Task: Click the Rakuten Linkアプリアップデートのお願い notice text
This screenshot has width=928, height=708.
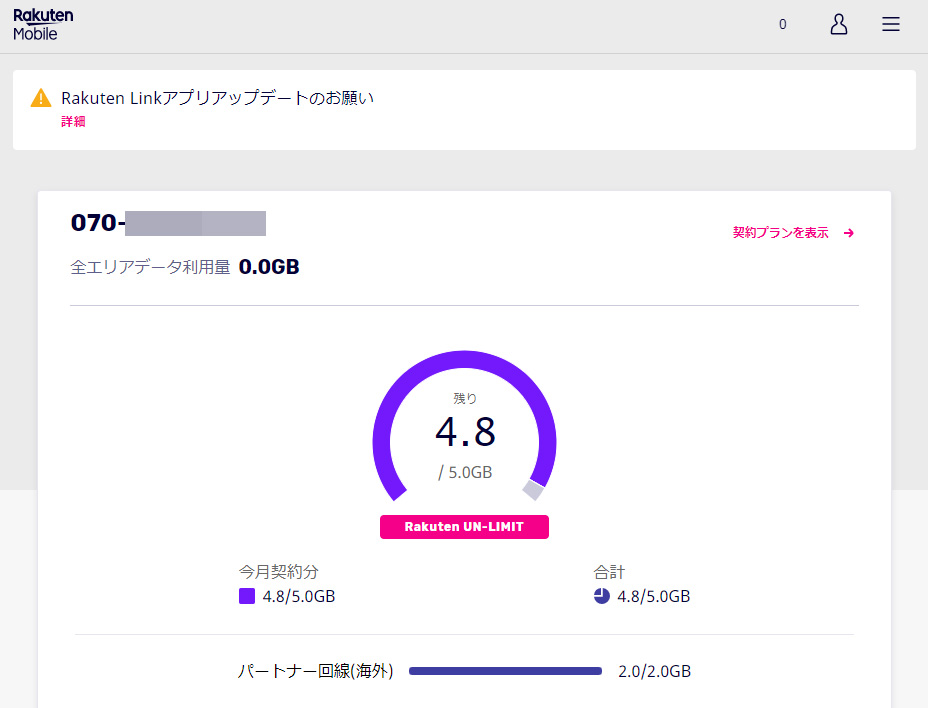Action: (x=217, y=98)
